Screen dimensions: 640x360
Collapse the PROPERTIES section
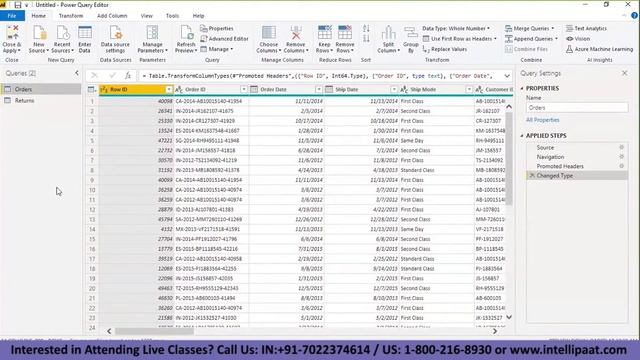point(522,89)
